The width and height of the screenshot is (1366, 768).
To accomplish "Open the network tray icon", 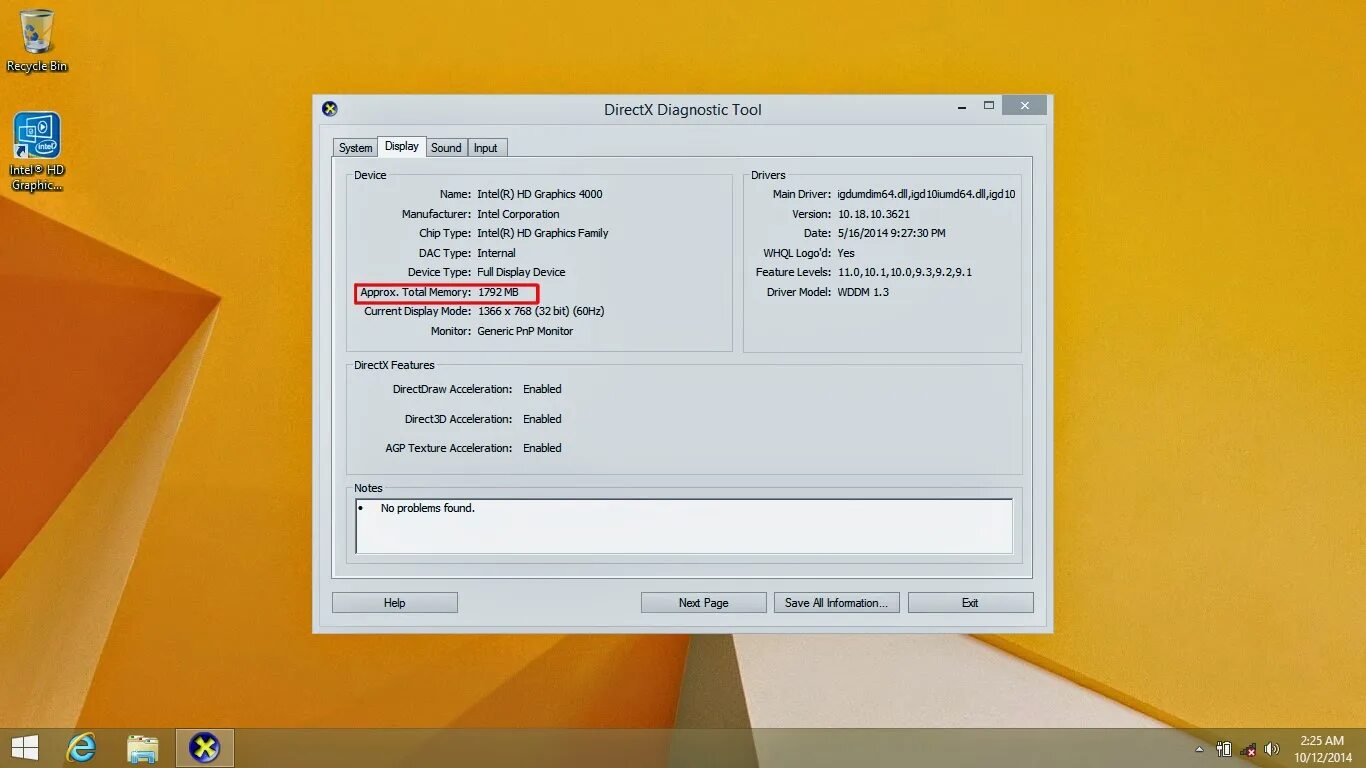I will 1248,749.
